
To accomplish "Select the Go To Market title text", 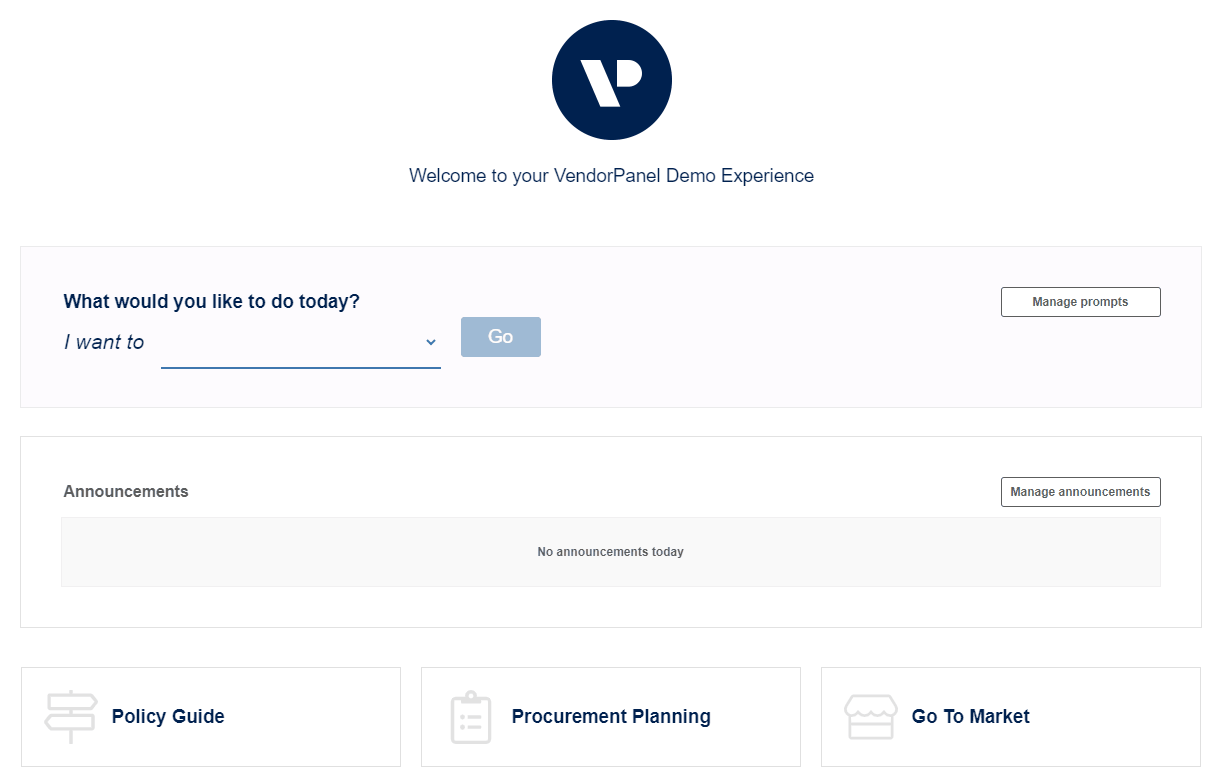I will [x=971, y=717].
